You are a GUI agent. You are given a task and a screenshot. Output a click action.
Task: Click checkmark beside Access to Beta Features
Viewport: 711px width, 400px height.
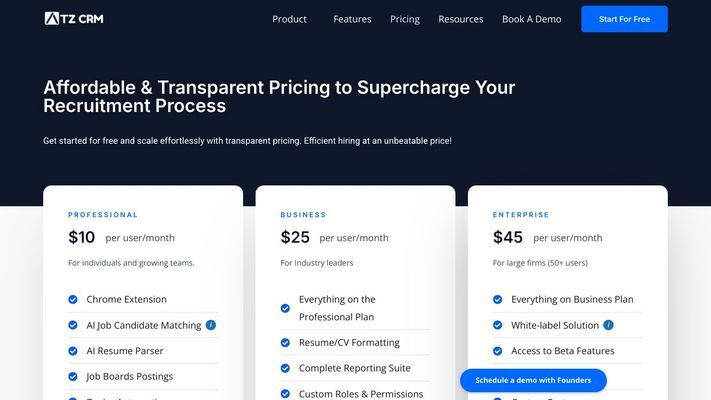pos(497,351)
